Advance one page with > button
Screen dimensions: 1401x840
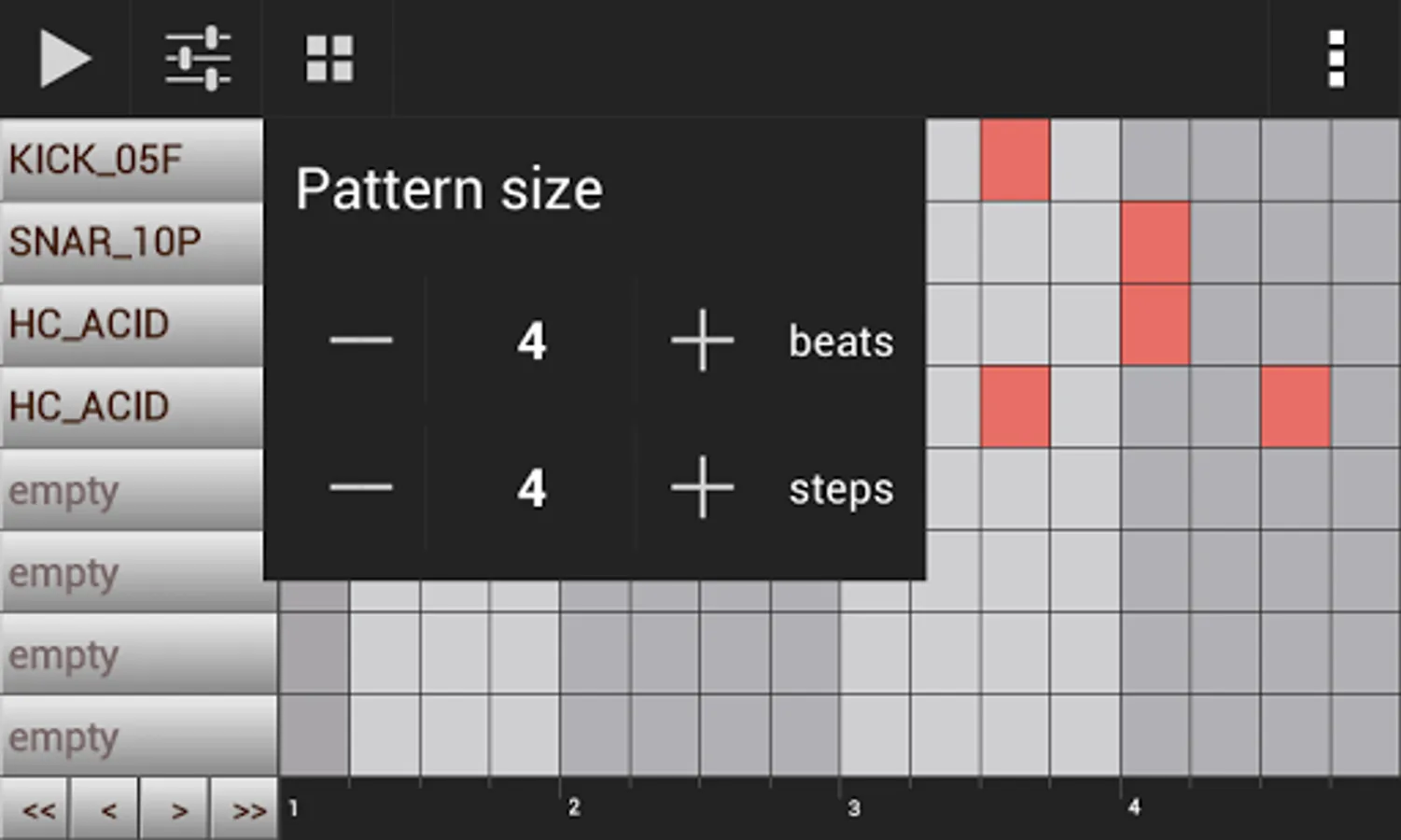click(x=177, y=809)
